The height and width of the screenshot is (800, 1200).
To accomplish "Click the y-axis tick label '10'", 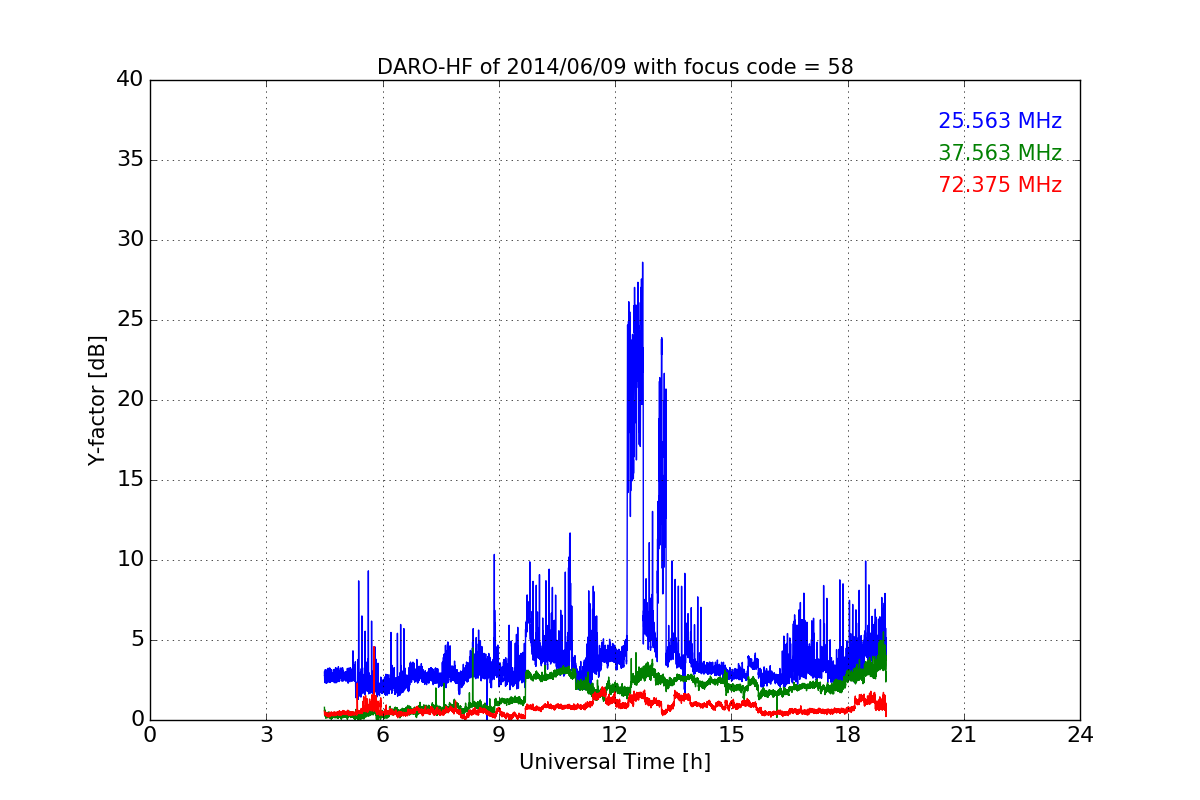I will coord(130,559).
